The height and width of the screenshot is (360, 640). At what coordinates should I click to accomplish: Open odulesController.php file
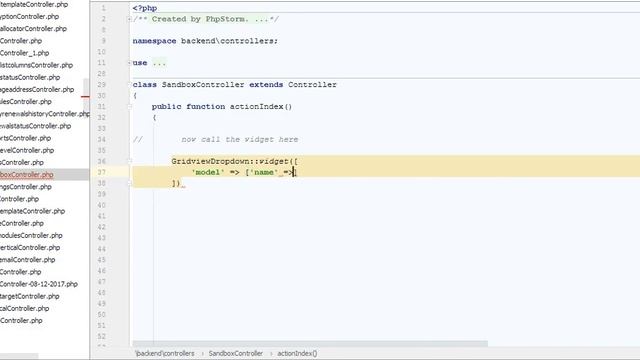point(31,236)
